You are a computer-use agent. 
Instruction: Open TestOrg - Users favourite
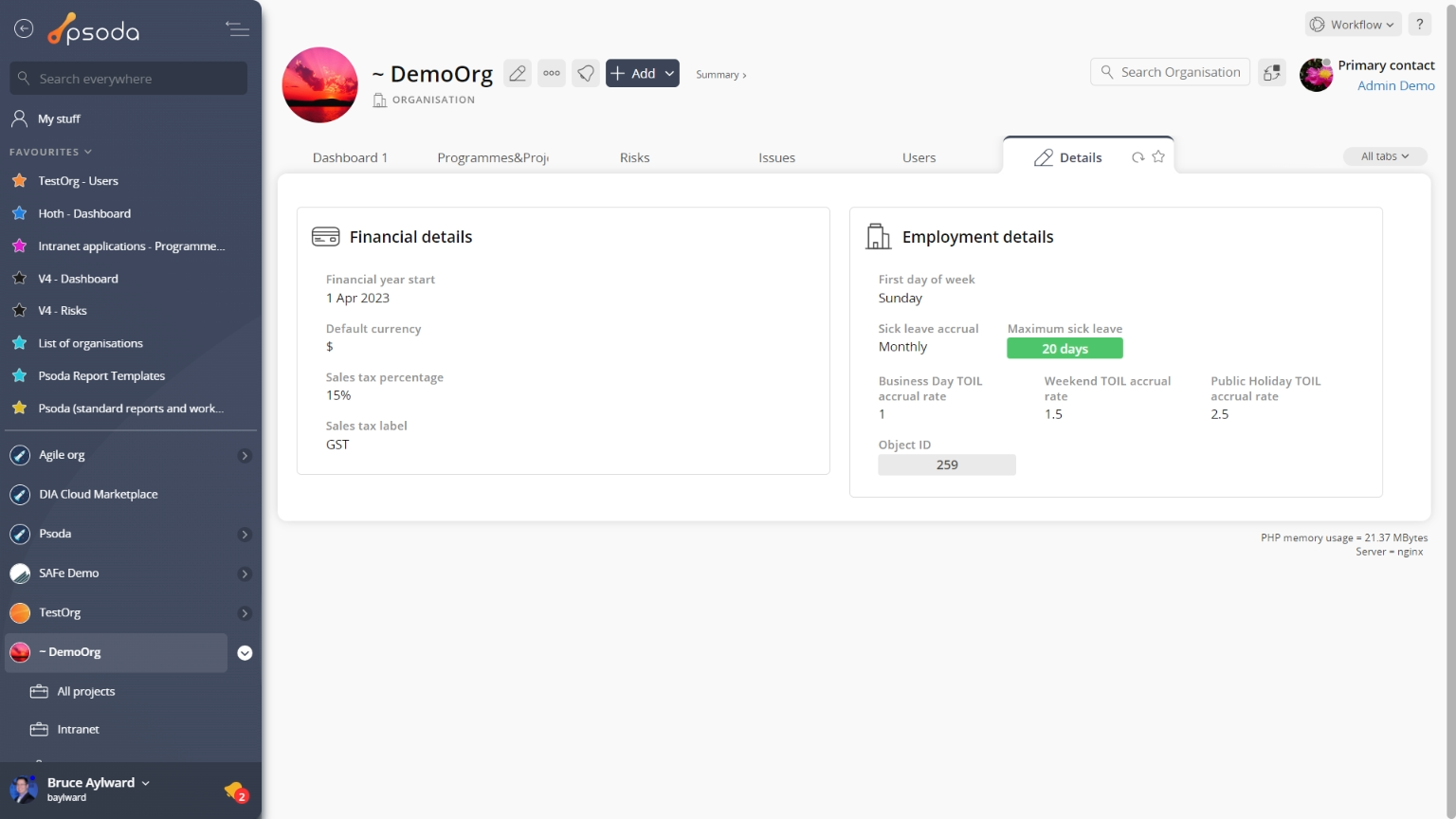coord(78,181)
